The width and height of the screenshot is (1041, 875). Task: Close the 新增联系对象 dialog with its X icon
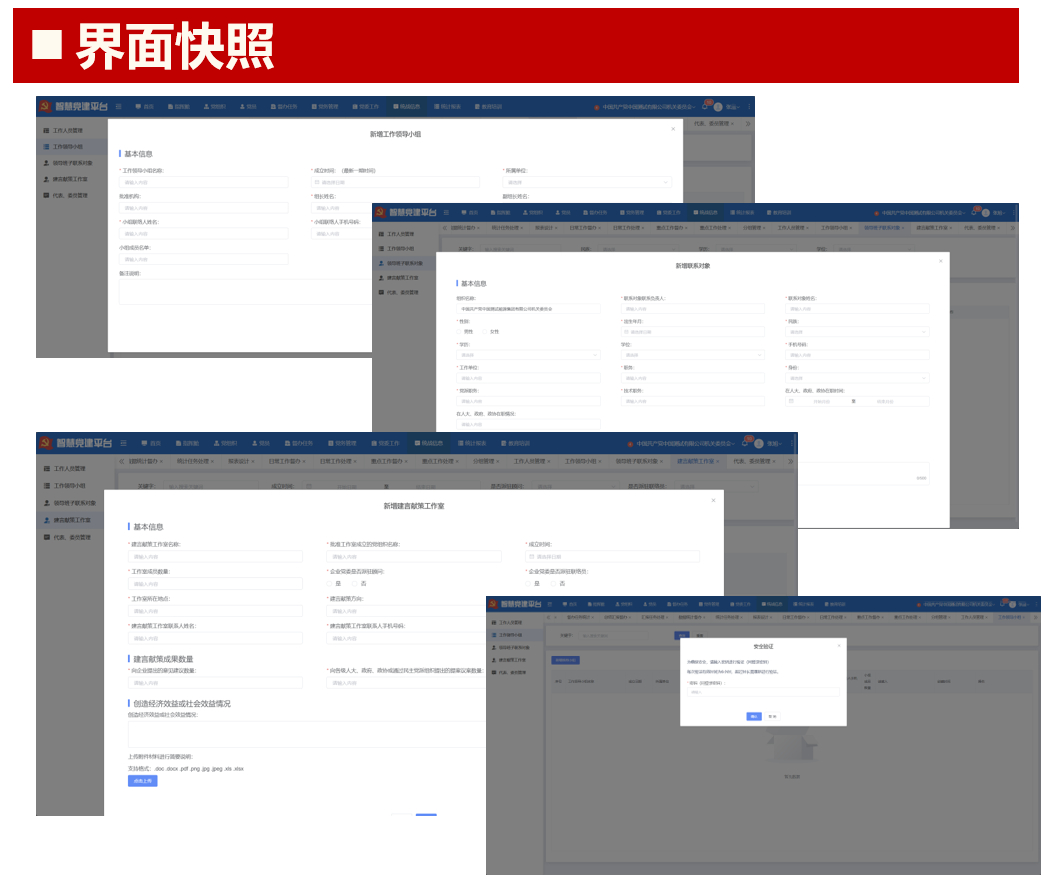pos(940,261)
